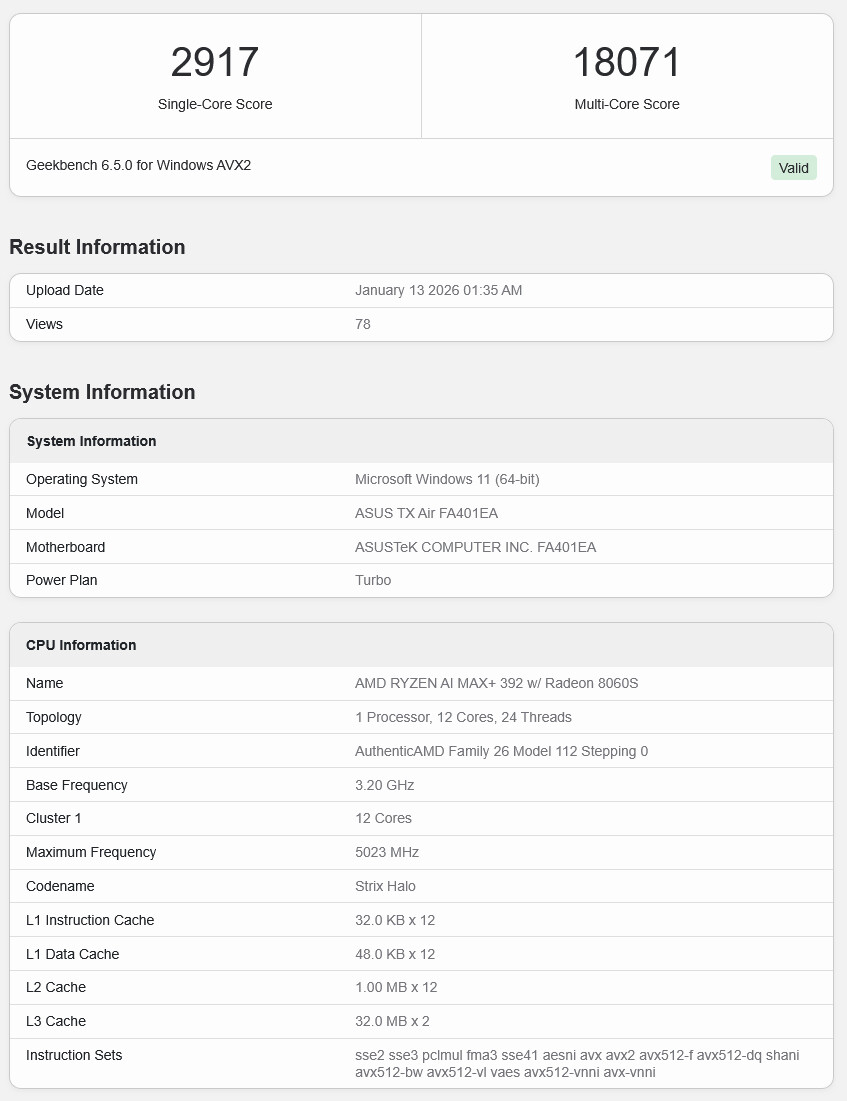Click the Turbo power plan value
This screenshot has width=847, height=1101.
click(373, 580)
